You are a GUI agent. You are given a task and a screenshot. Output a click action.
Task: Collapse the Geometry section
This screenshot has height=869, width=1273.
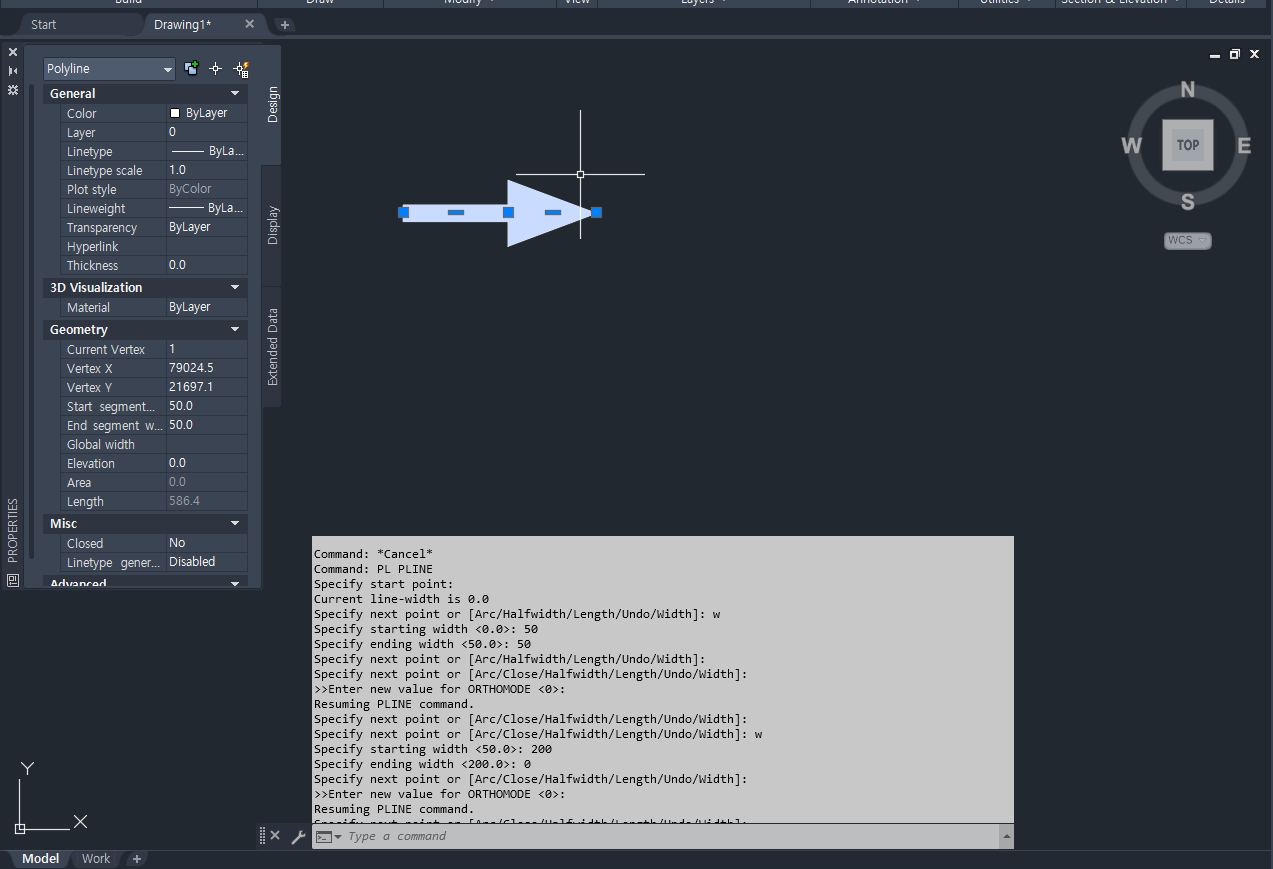tap(234, 329)
